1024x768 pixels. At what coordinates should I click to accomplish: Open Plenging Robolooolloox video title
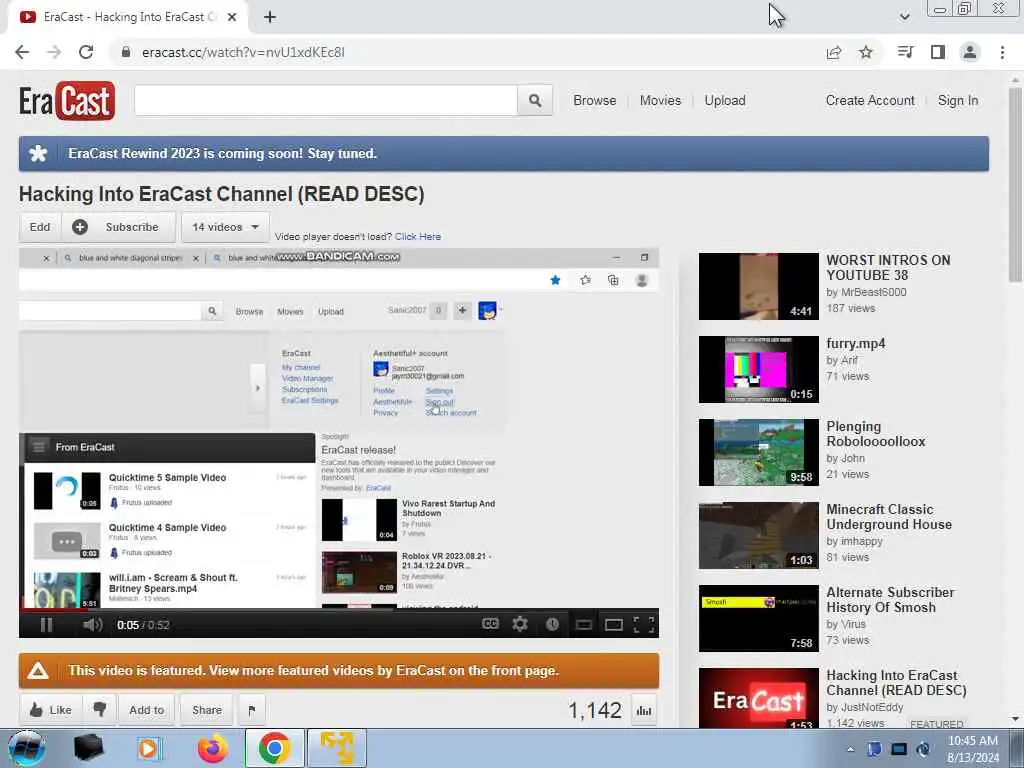coord(875,434)
